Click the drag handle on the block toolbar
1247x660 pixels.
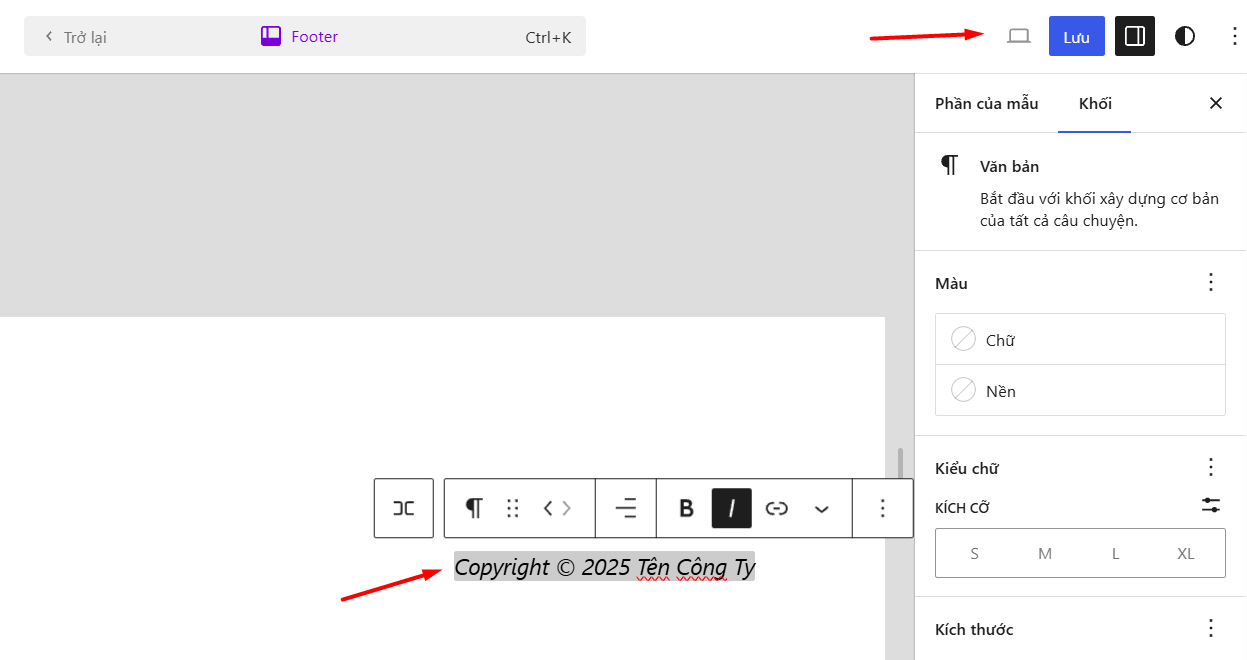513,508
